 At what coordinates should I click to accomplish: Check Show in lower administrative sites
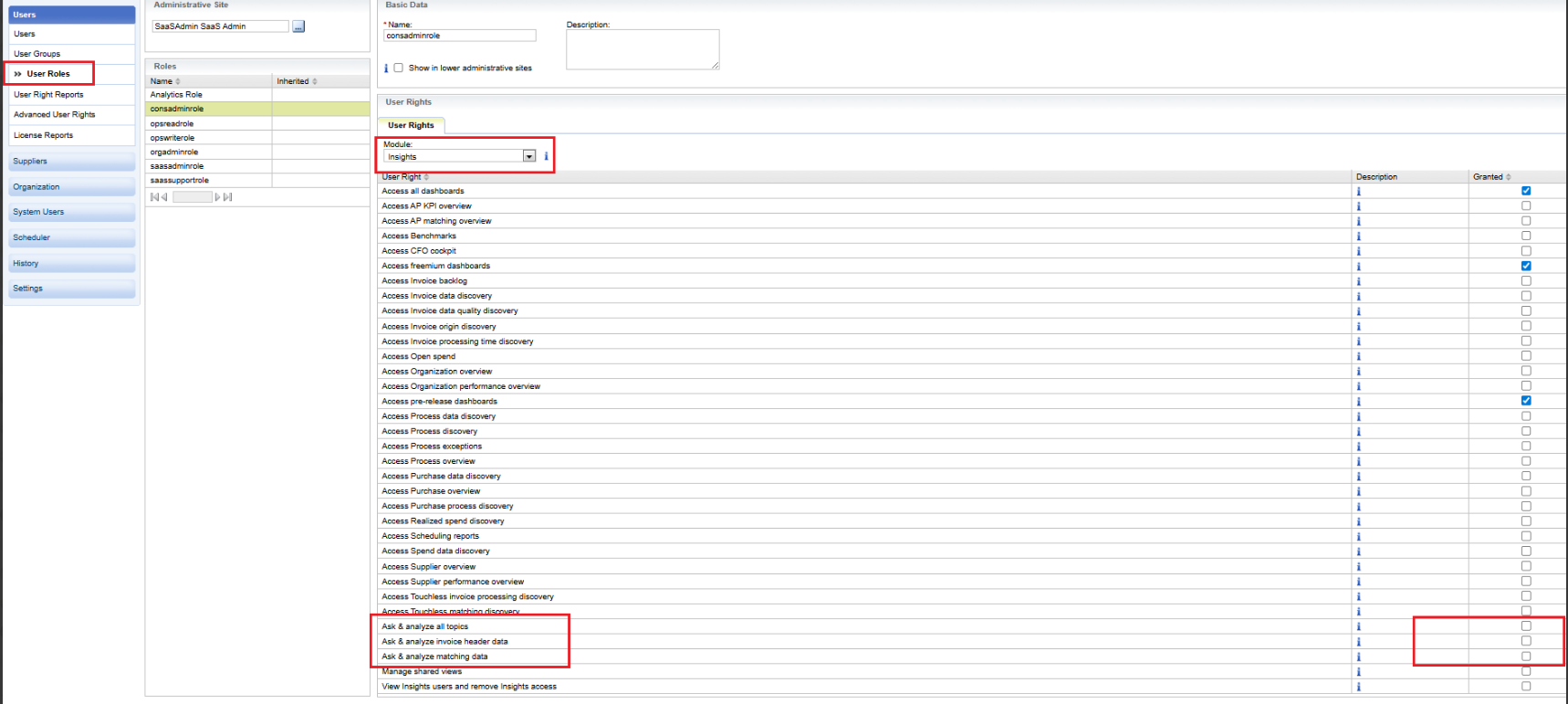coord(398,68)
